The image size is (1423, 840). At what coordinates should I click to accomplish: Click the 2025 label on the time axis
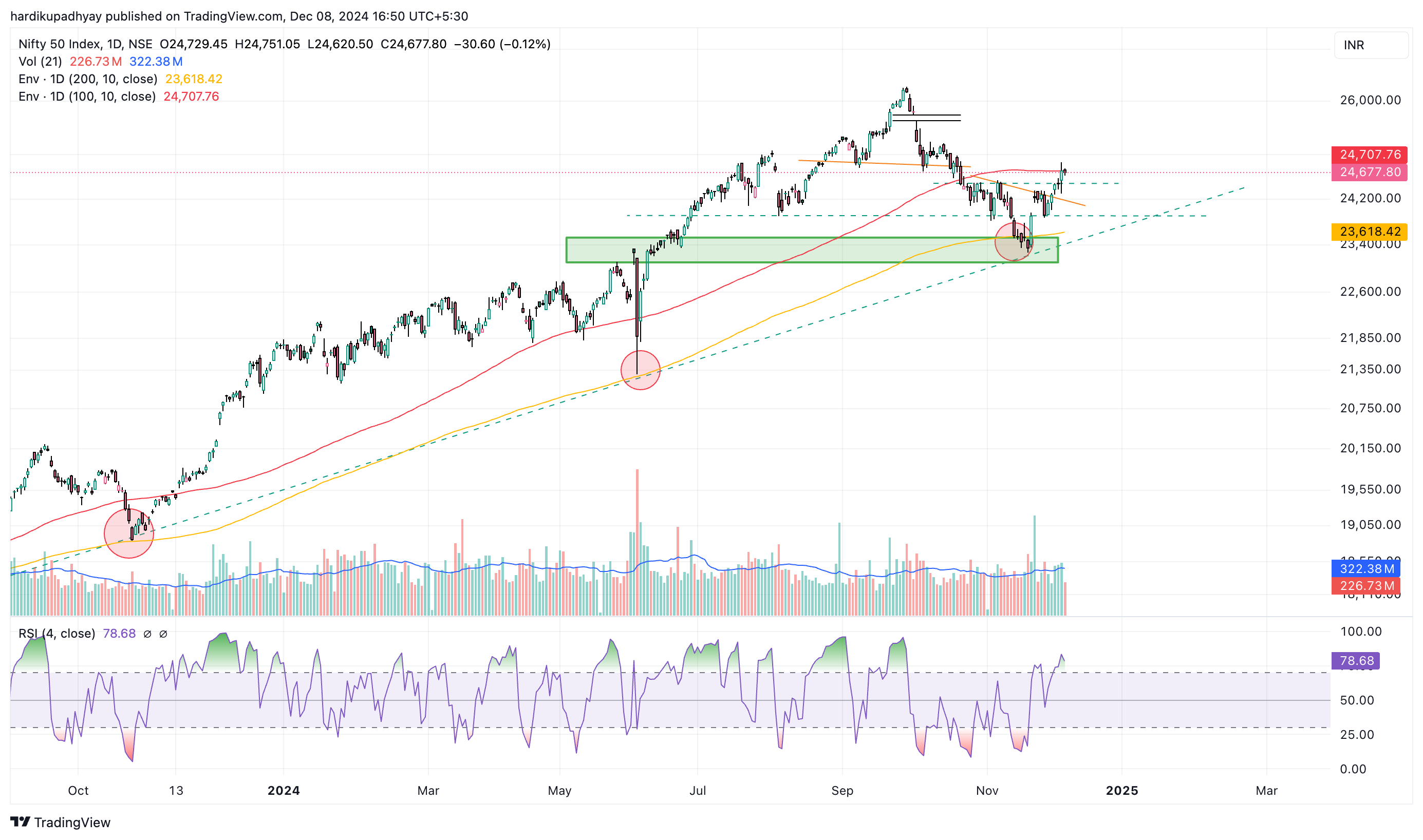1122,791
